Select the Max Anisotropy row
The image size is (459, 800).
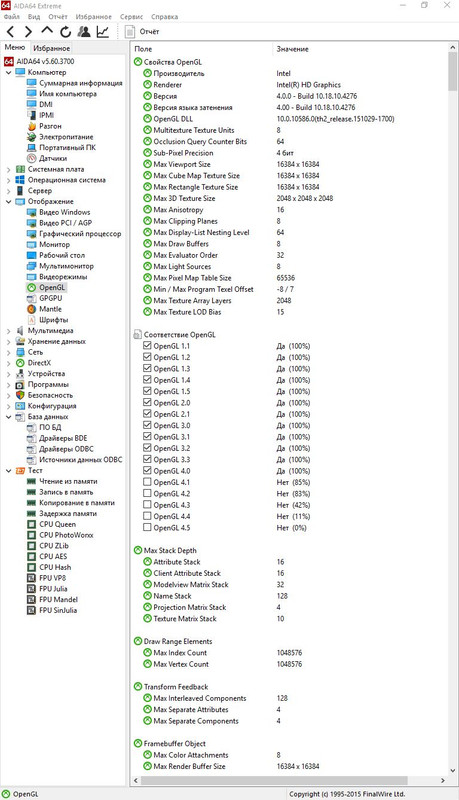tap(289, 210)
